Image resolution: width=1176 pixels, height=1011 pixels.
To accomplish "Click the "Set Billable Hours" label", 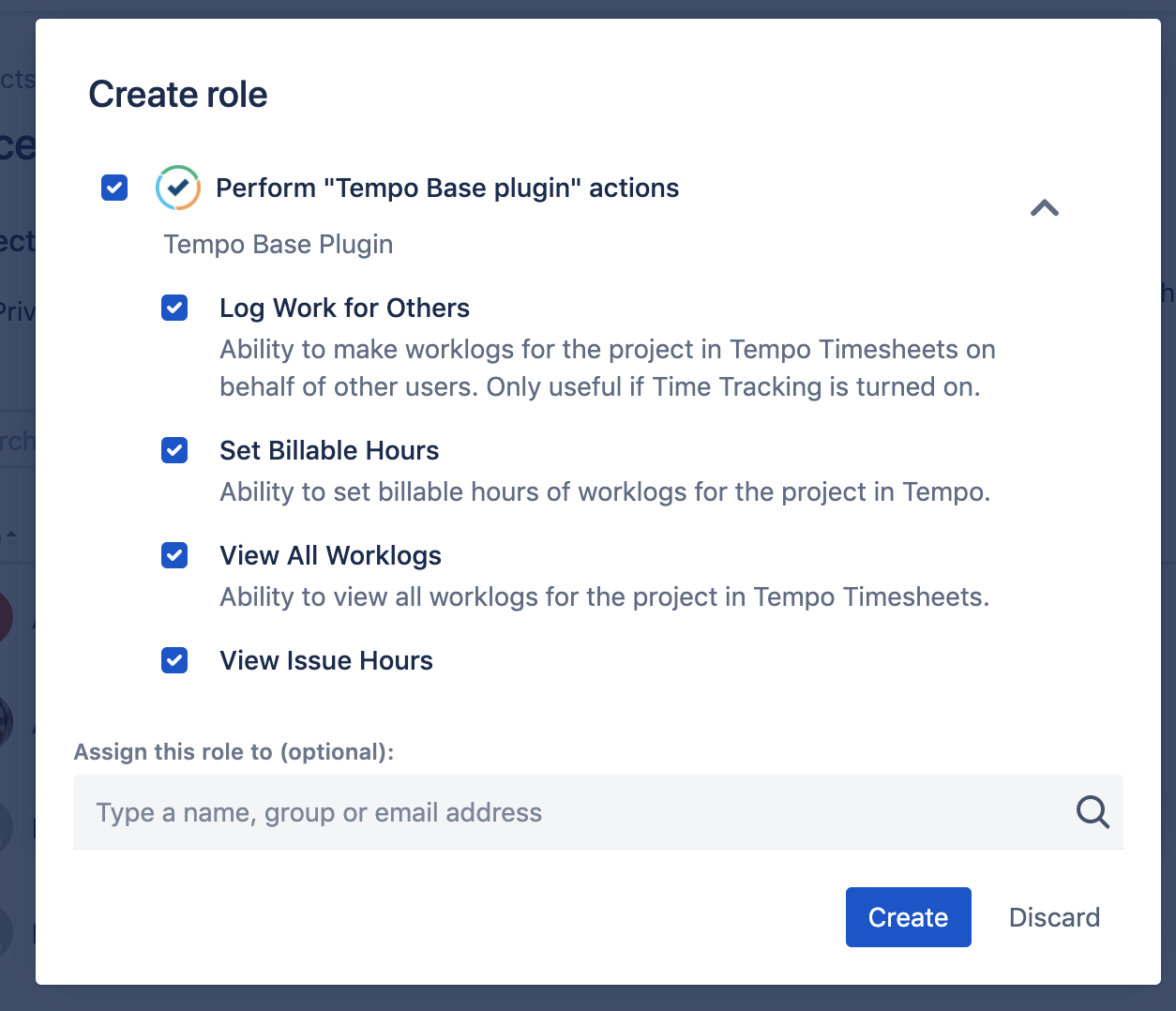I will pyautogui.click(x=329, y=450).
